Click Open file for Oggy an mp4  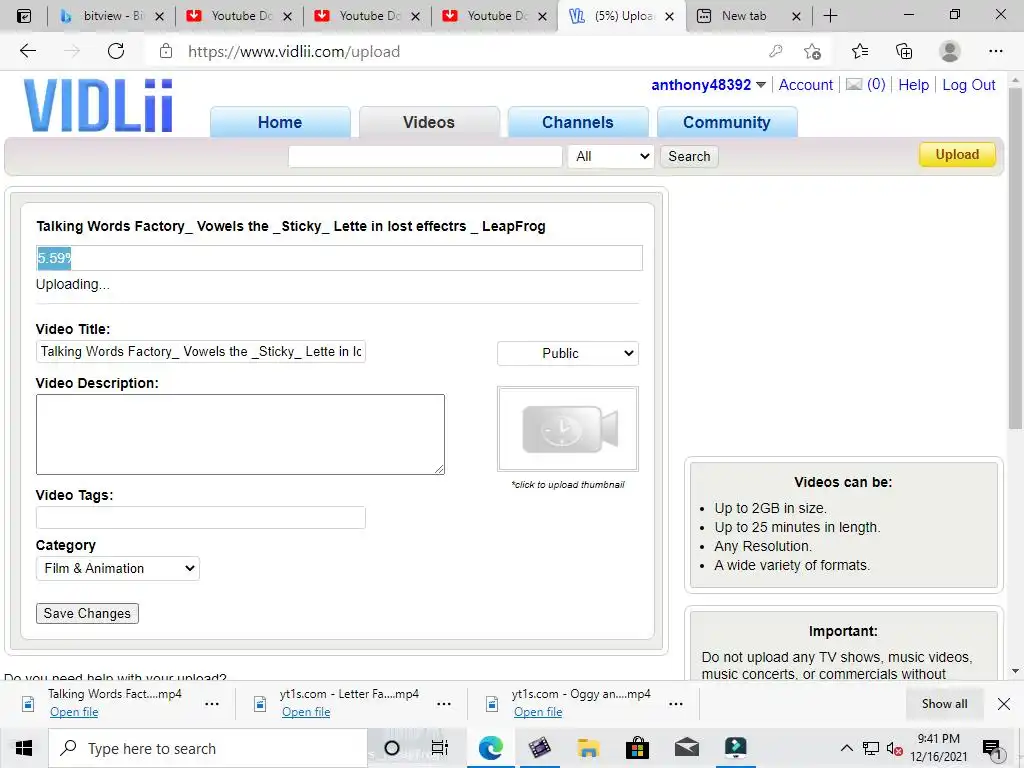[x=537, y=712]
